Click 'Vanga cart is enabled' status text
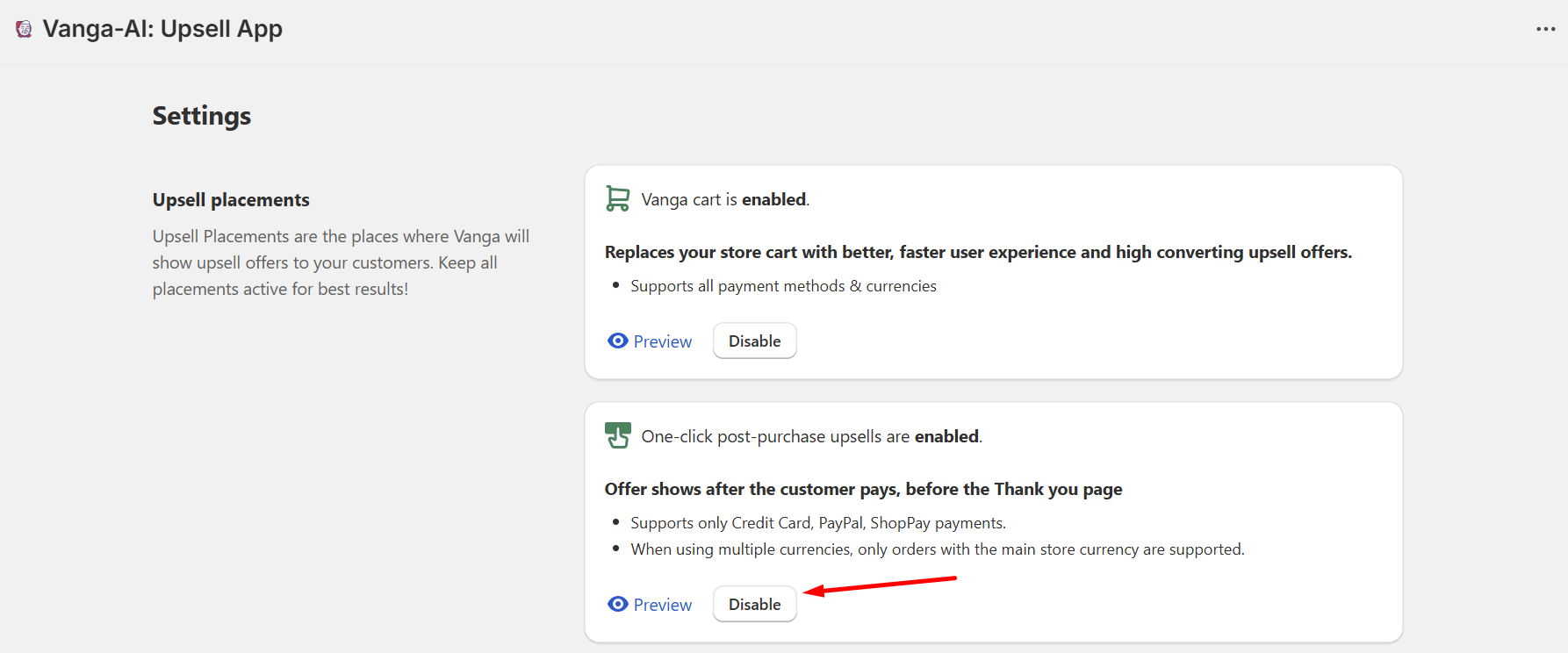The image size is (1568, 653). click(x=725, y=199)
